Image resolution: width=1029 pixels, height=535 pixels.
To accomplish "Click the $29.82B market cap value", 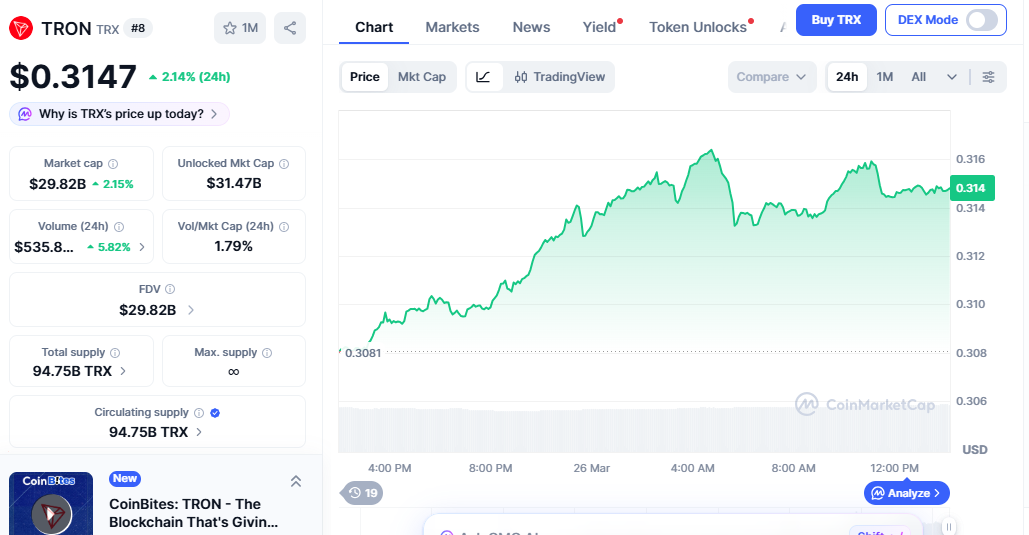I will [x=58, y=184].
